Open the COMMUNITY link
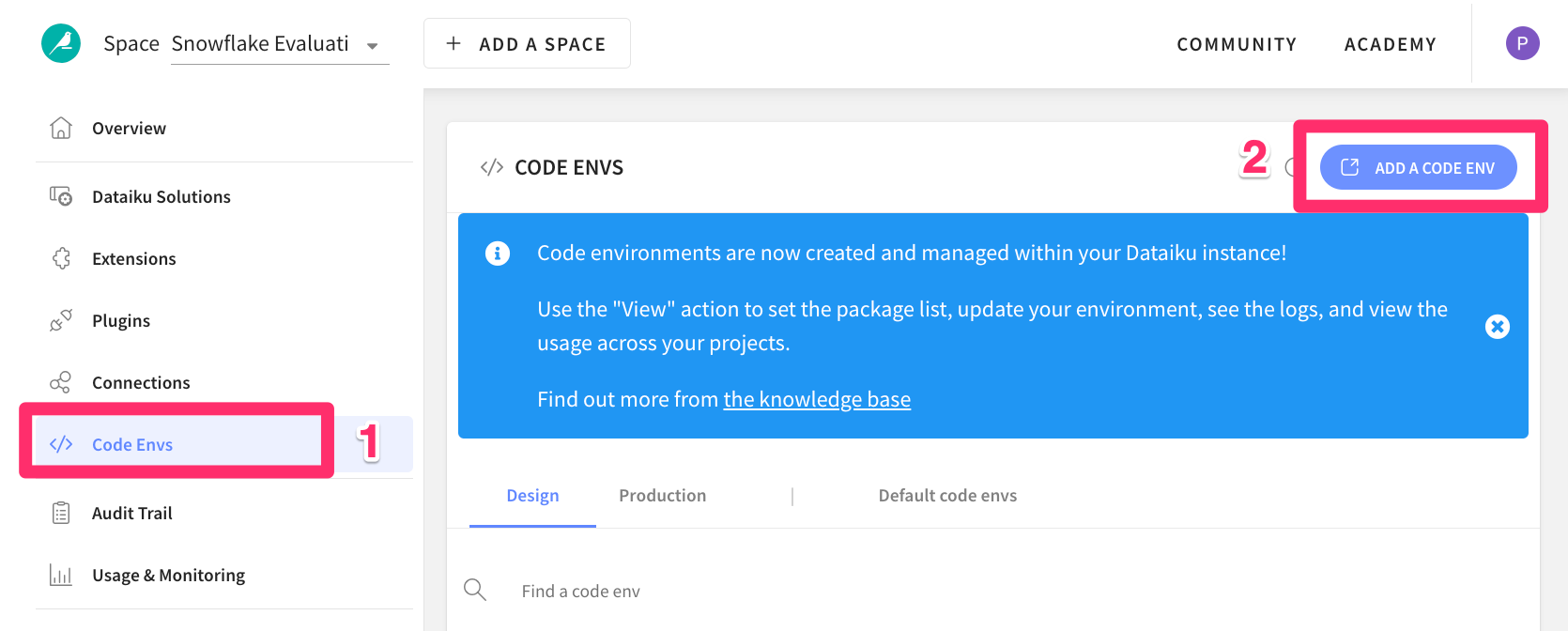Screen dimensions: 1568x631 point(1237,44)
